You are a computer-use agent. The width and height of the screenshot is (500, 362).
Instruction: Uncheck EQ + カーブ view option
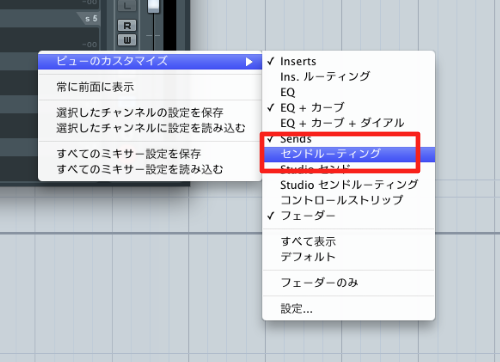349,107
